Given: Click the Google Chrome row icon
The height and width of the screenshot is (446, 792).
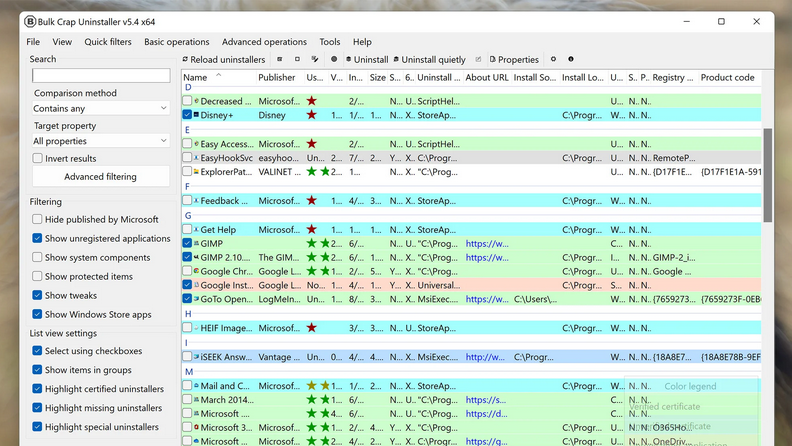Looking at the screenshot, I should (196, 271).
